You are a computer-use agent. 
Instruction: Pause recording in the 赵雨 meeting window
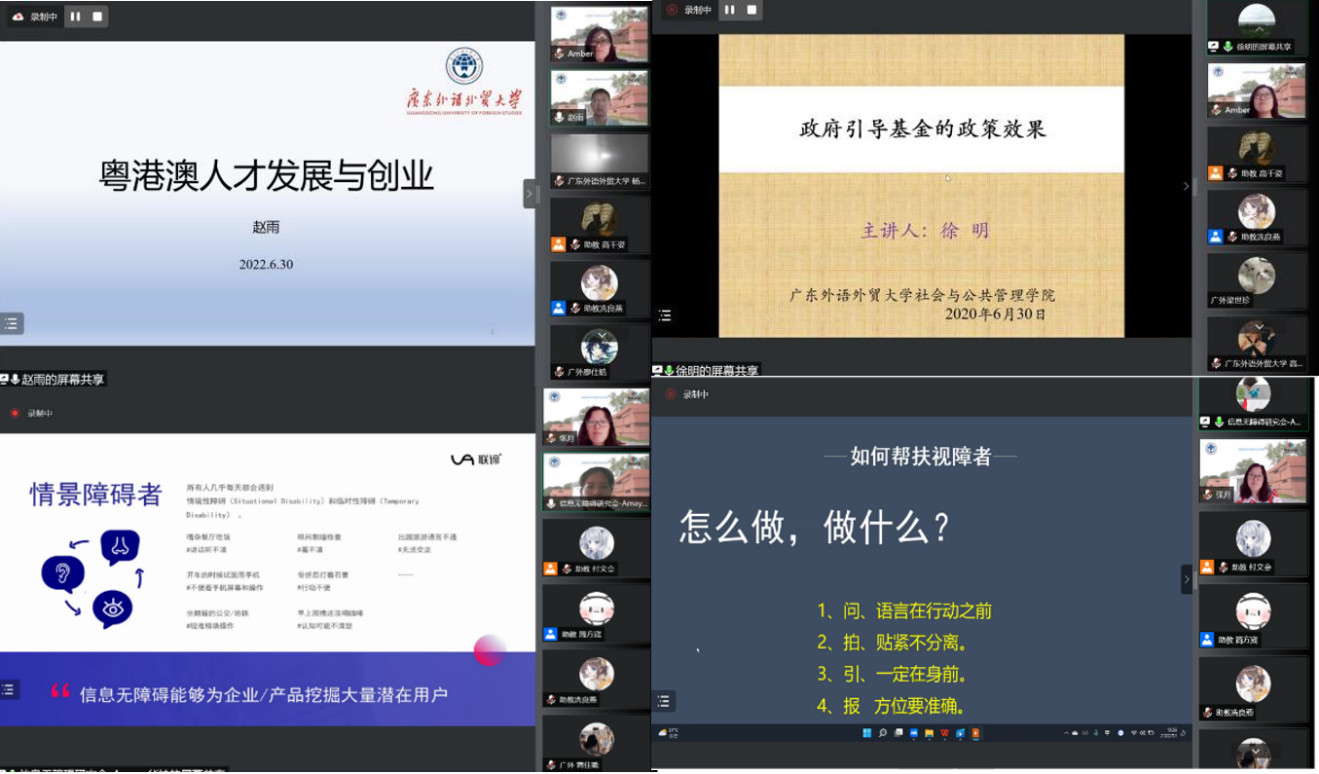[75, 16]
